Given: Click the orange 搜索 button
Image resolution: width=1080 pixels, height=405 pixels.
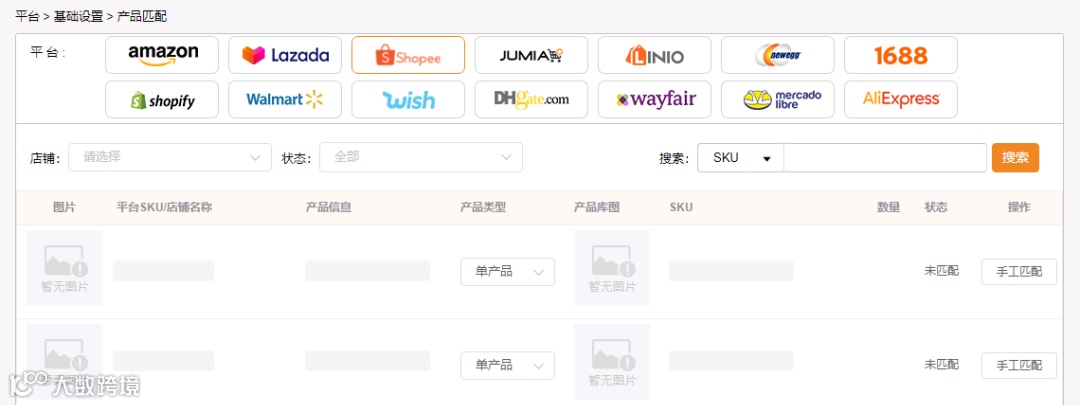Looking at the screenshot, I should coord(1015,158).
